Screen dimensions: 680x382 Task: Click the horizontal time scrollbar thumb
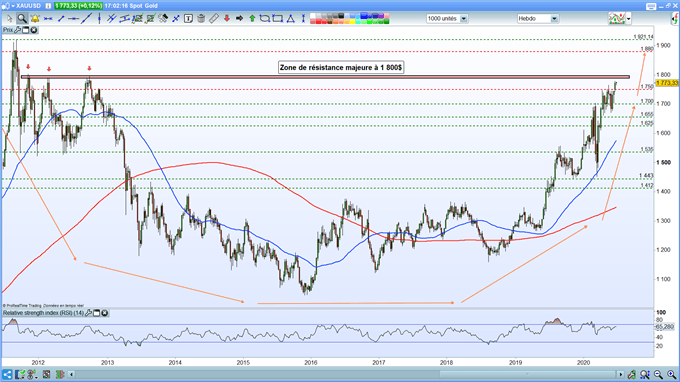(529, 374)
